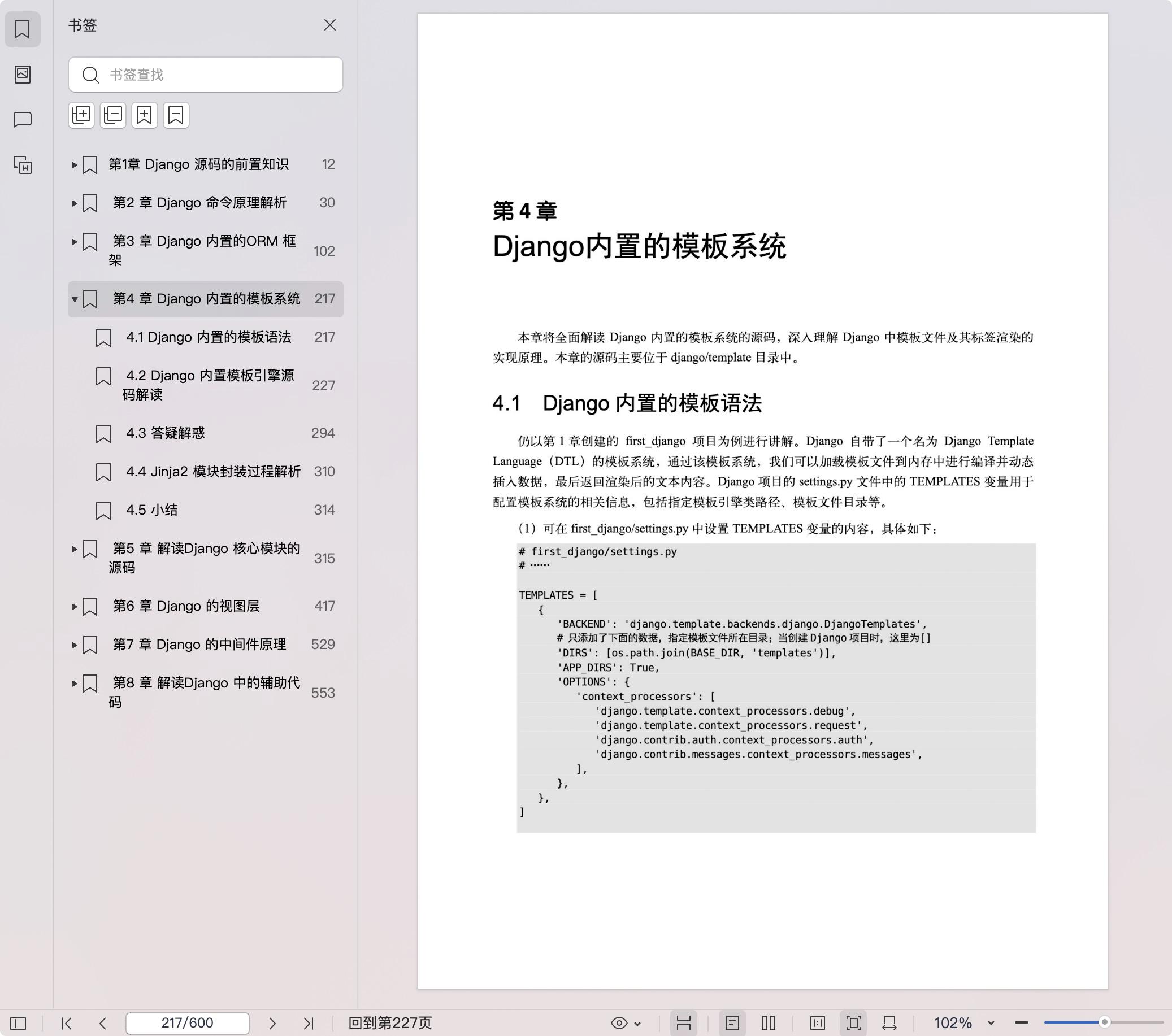Close the bookmarks panel
The image size is (1172, 1036).
(x=329, y=25)
